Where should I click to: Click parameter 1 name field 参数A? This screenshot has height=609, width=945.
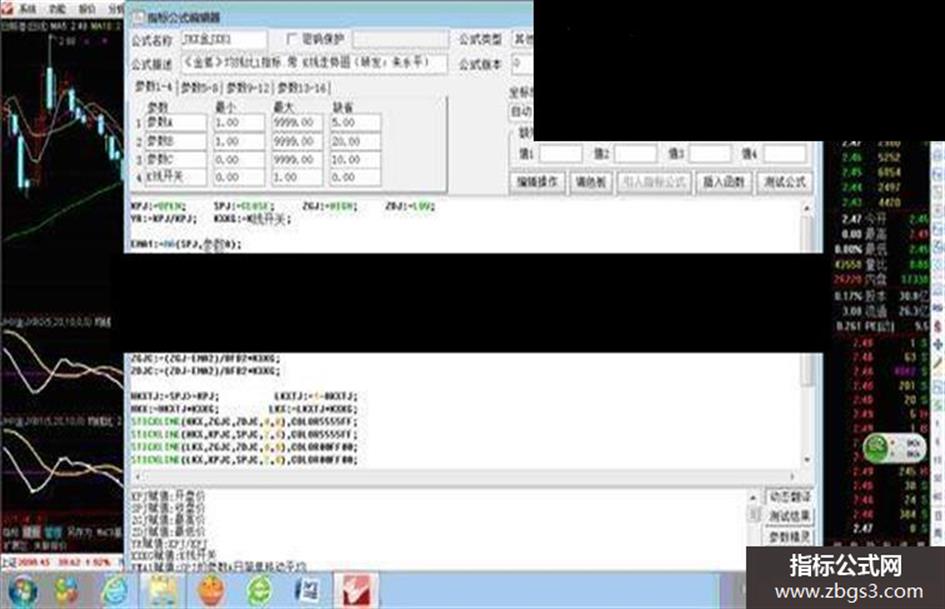click(176, 122)
